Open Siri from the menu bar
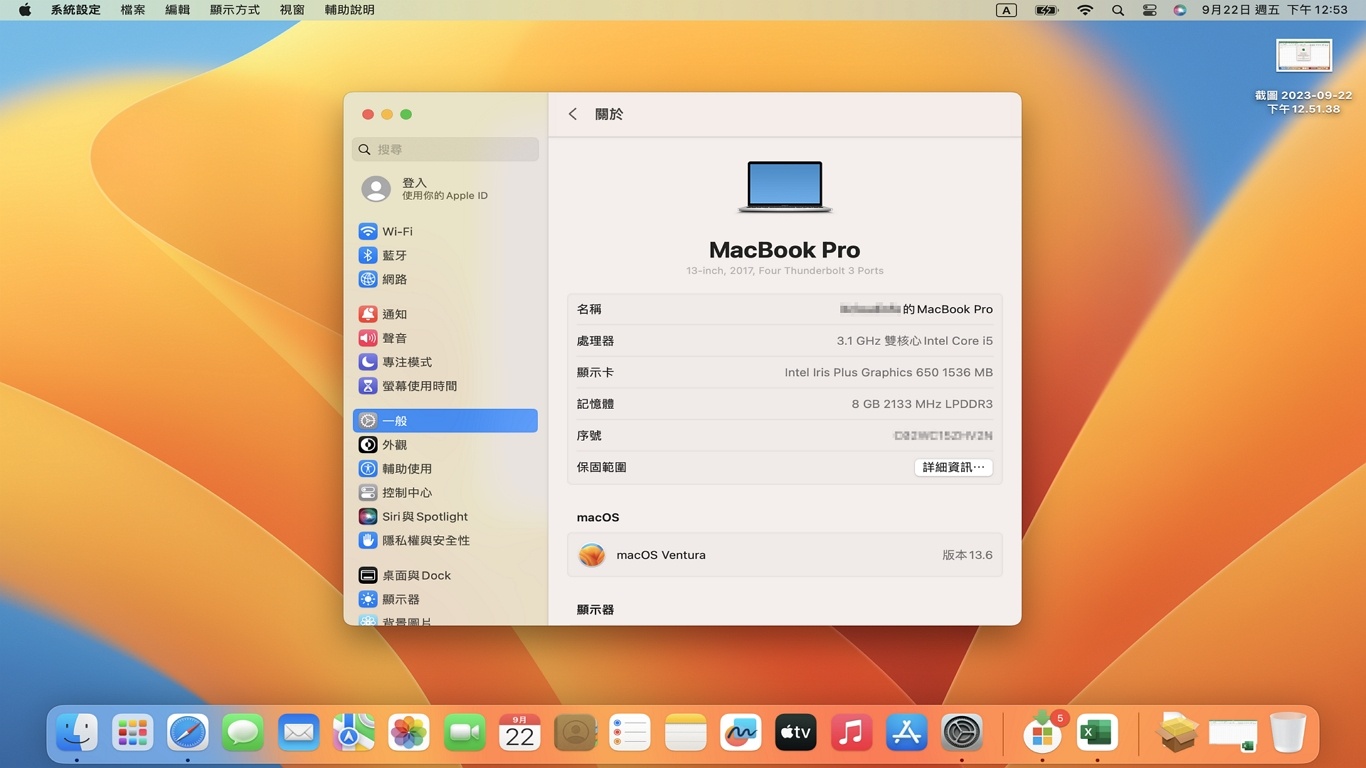 tap(1180, 10)
